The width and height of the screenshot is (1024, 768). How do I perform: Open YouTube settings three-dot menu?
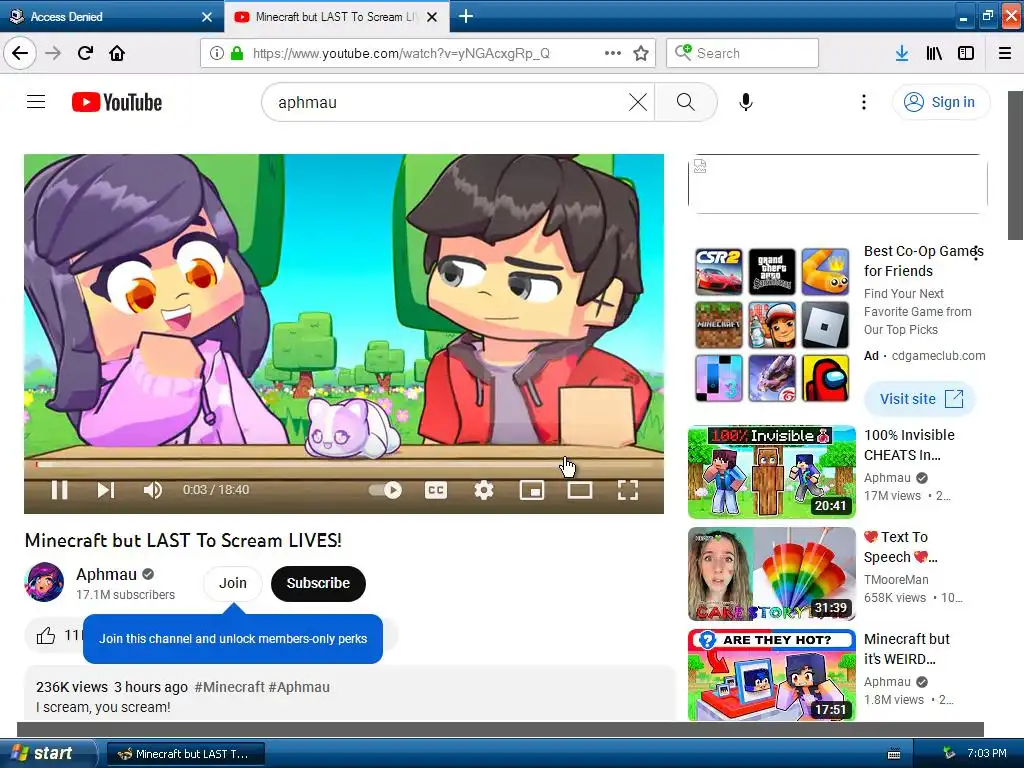(863, 102)
